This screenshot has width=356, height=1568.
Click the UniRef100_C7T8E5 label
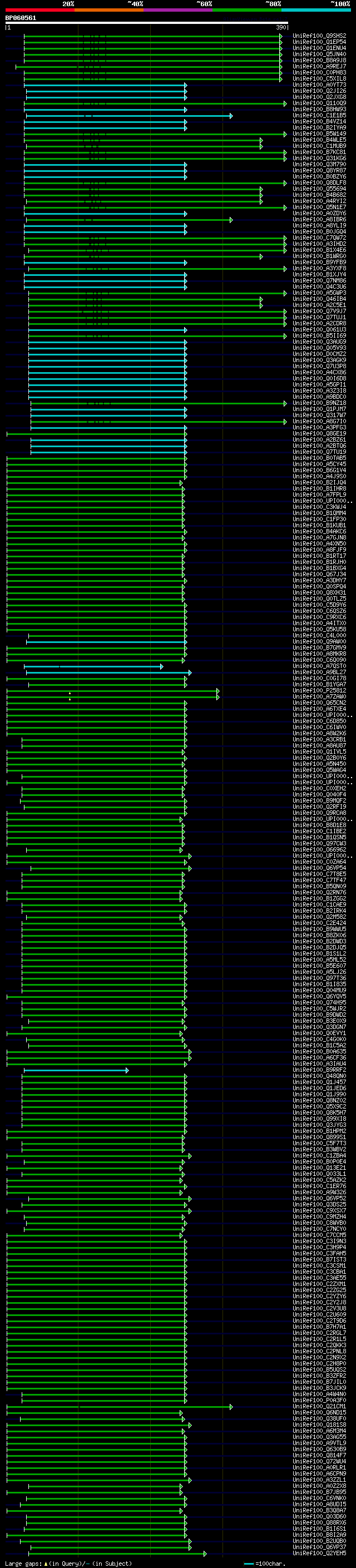[319, 874]
